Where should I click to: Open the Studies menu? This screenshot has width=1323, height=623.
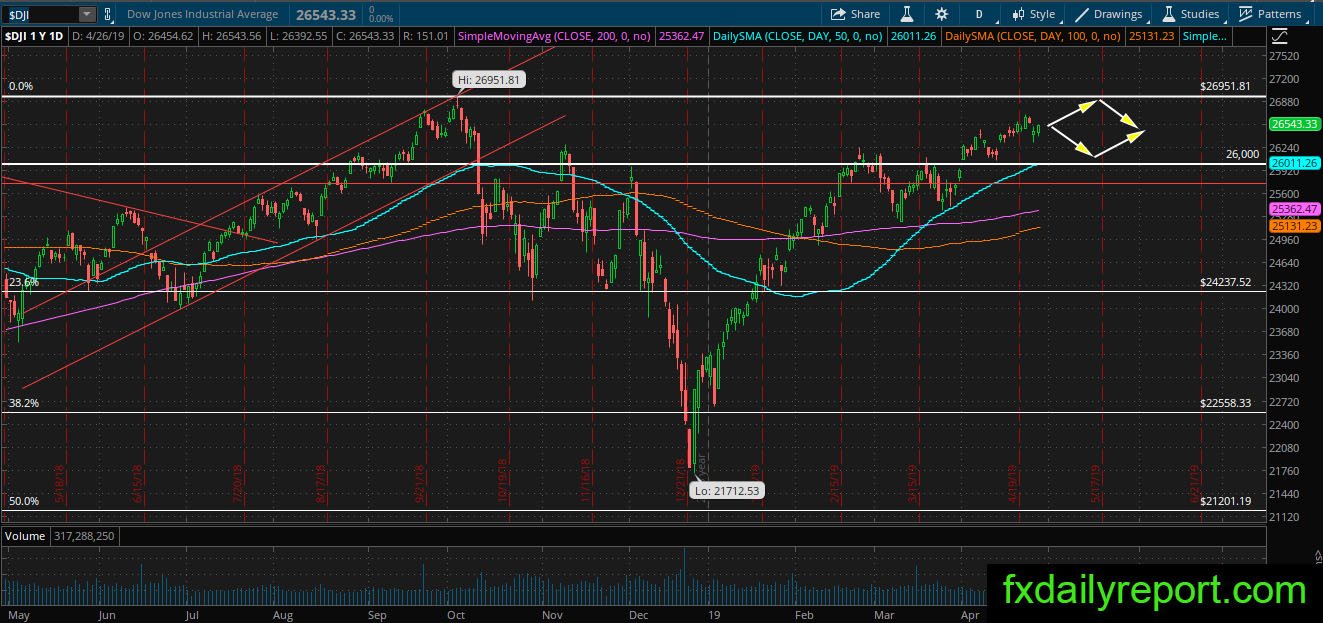click(1190, 14)
